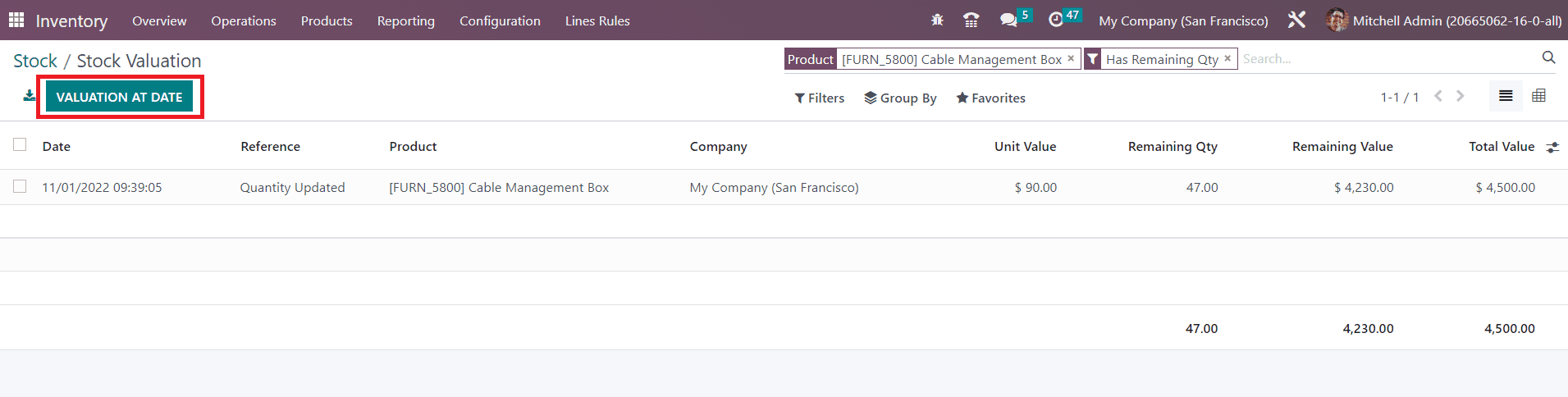Open the Configuration menu
Image resolution: width=1568 pixels, height=397 pixels.
[x=500, y=21]
